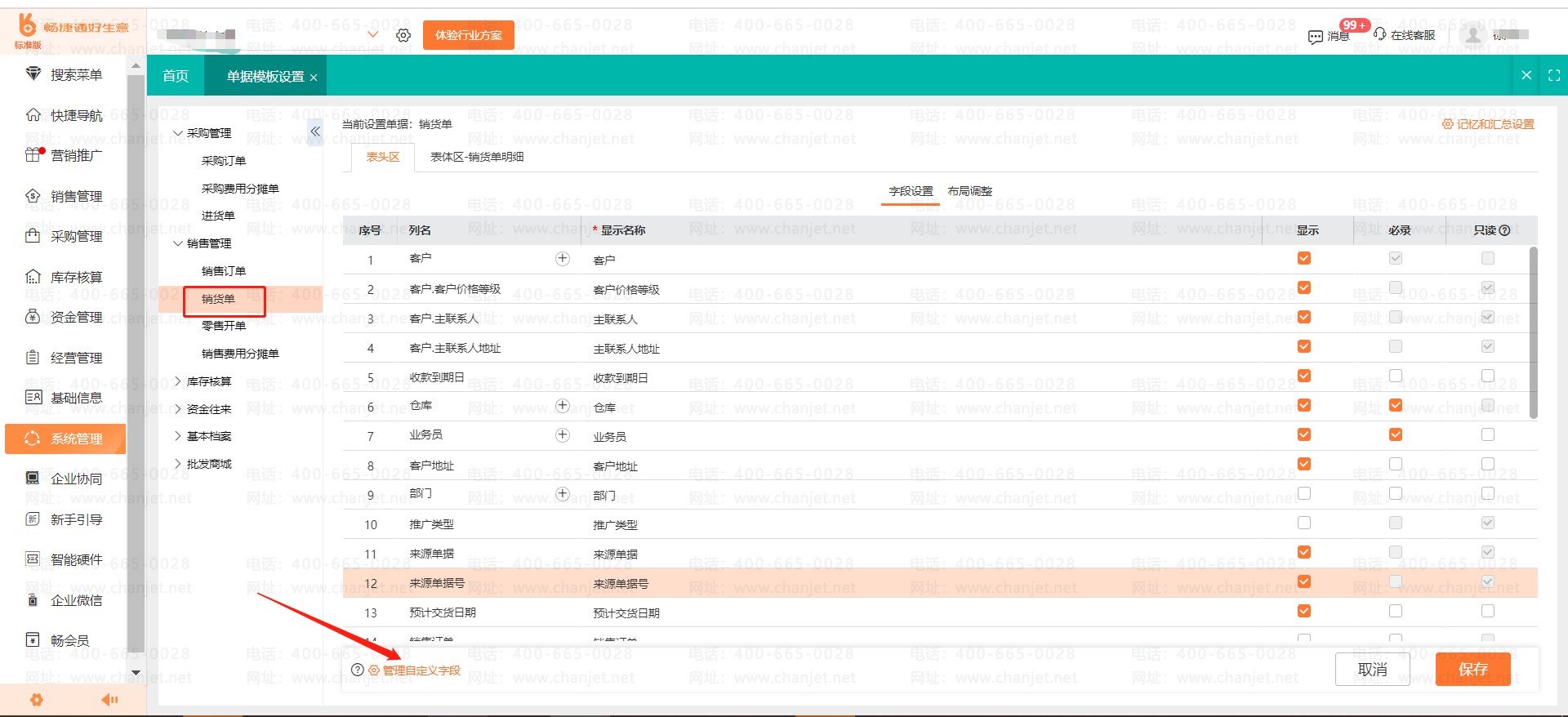Check 只读 for 业务员 row
Viewport: 1568px width, 717px height.
(1488, 434)
